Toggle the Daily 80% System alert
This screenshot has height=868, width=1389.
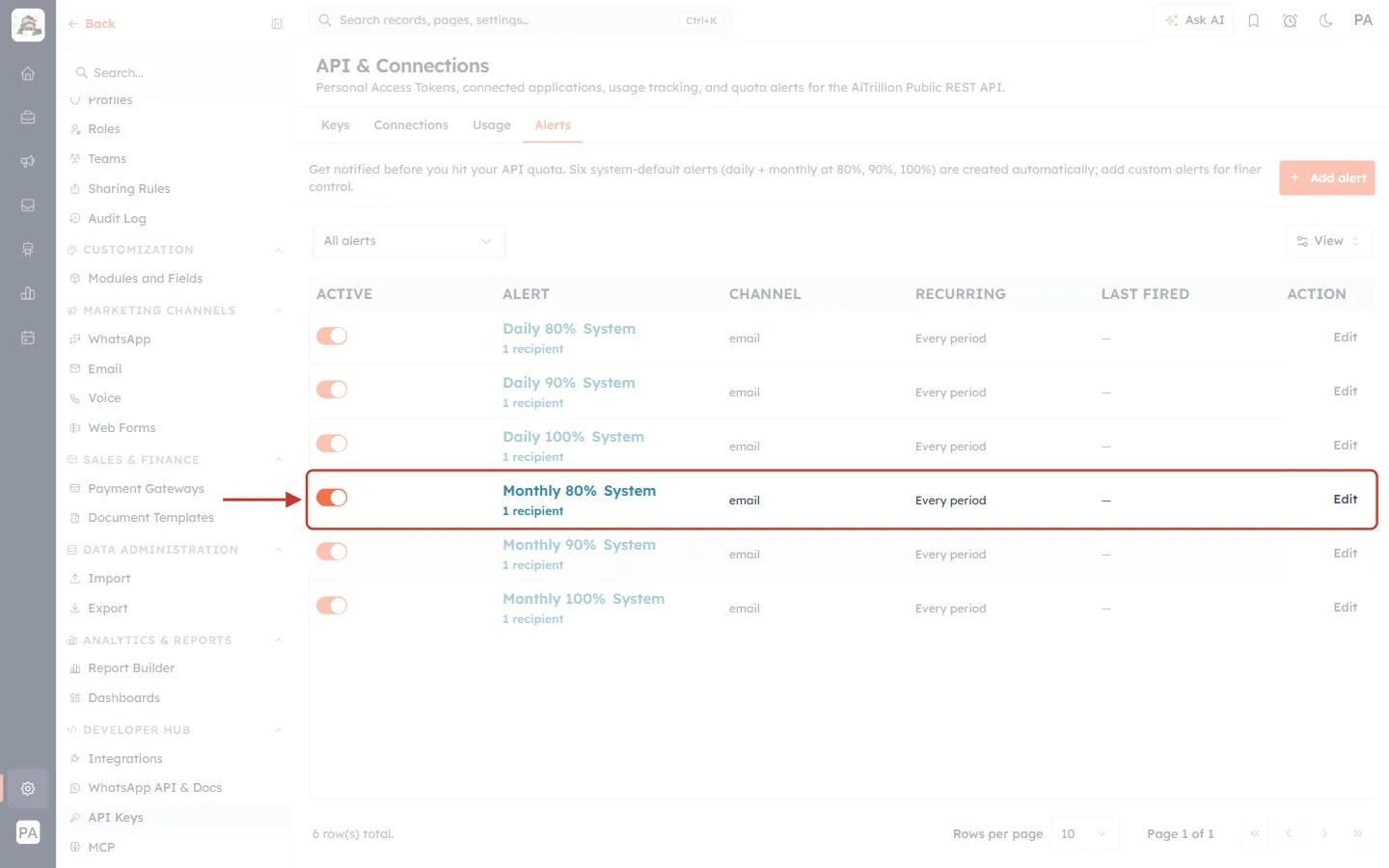coord(332,336)
